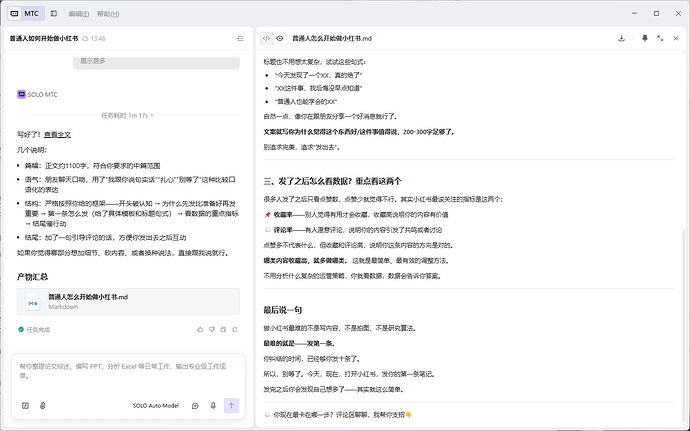Open SOLO Auto Model selector
Image resolution: width=690 pixels, height=431 pixels.
coord(156,405)
